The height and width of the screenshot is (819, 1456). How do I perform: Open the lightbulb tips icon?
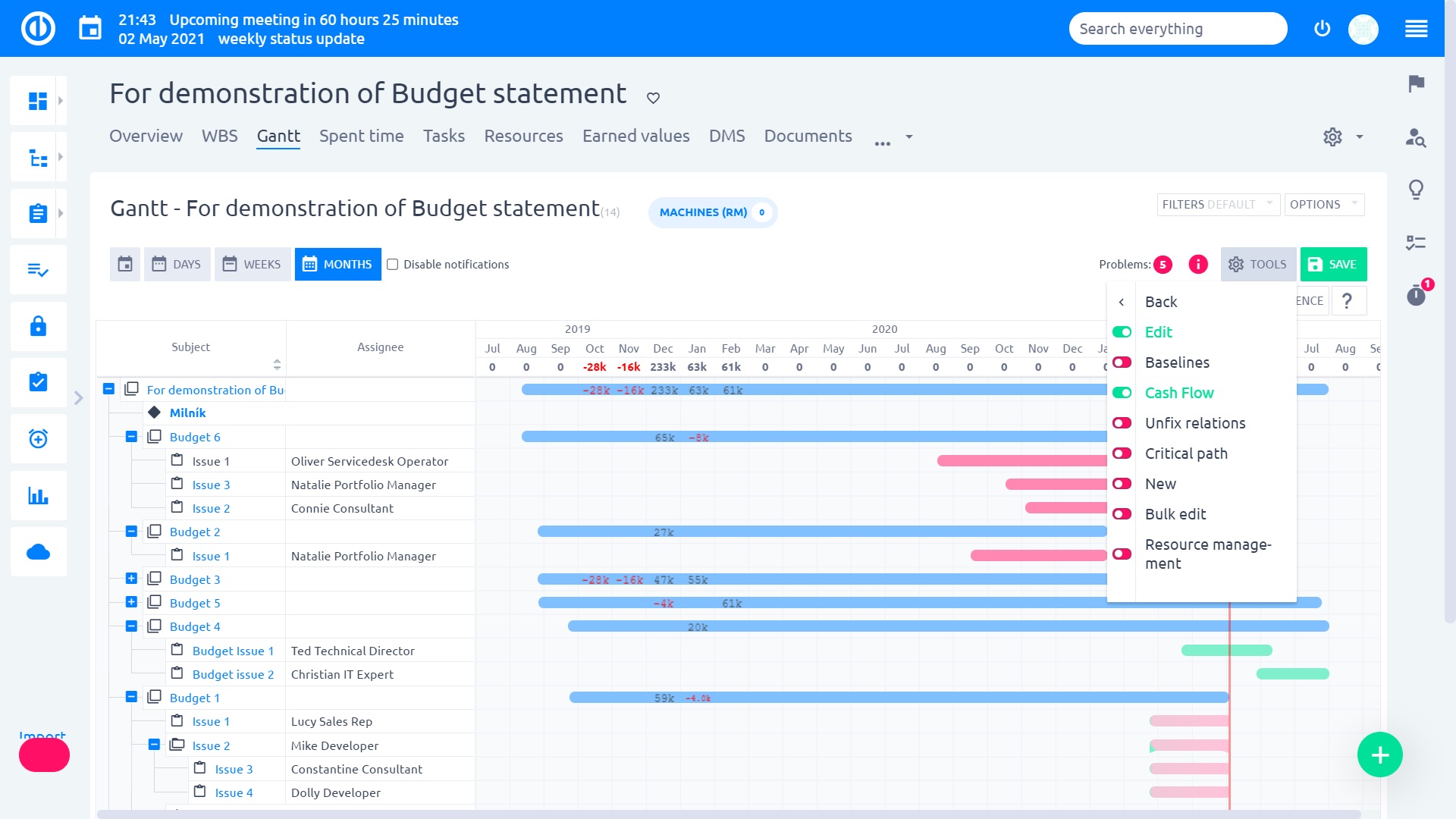[1416, 189]
